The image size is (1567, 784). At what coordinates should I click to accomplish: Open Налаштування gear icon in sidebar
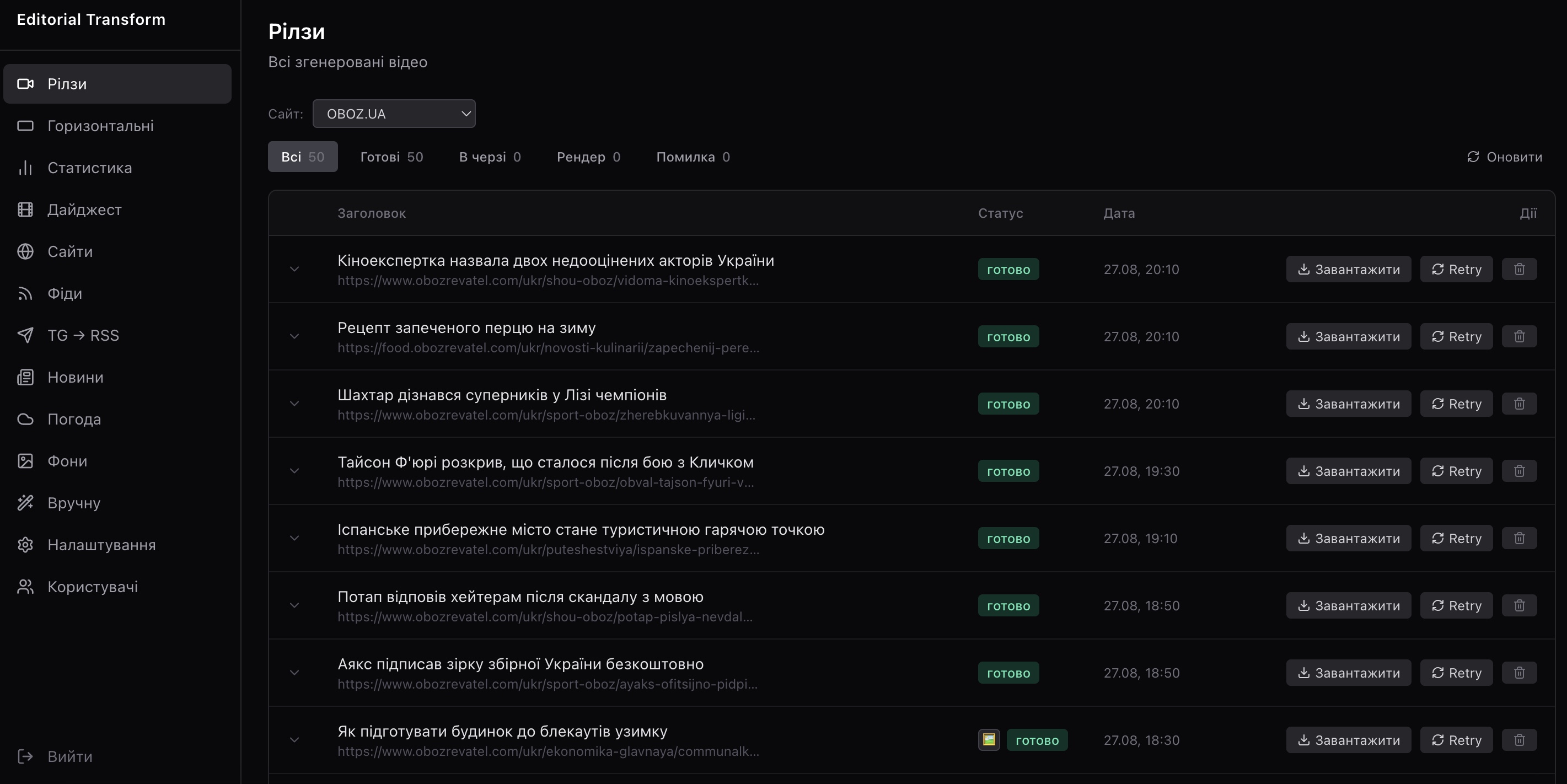(25, 546)
